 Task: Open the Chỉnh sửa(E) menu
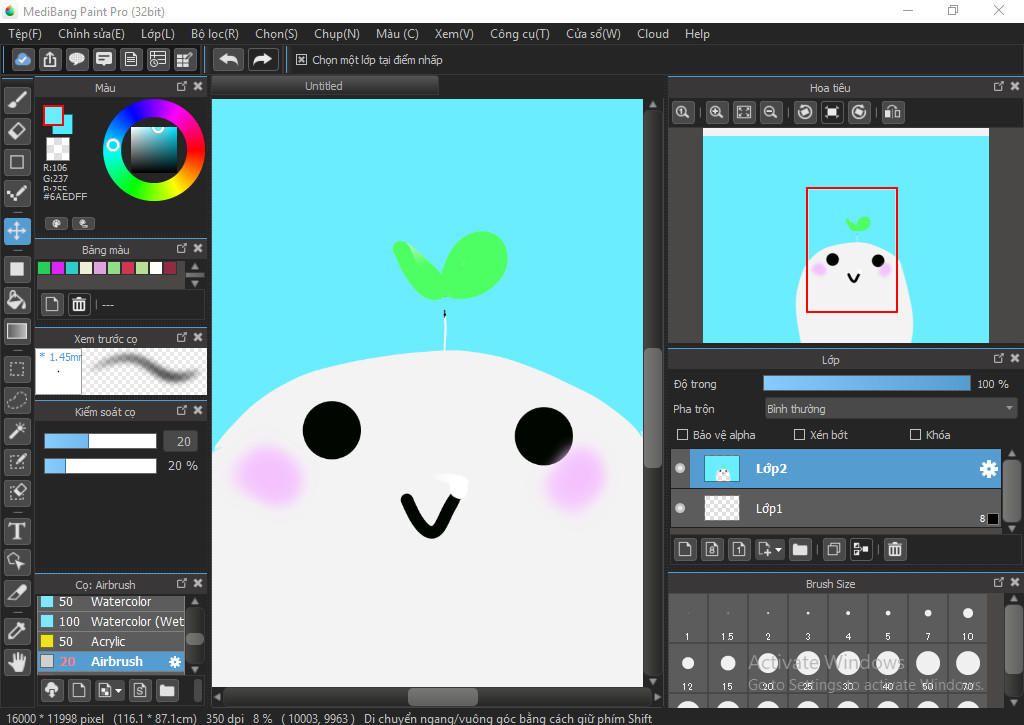coord(91,34)
